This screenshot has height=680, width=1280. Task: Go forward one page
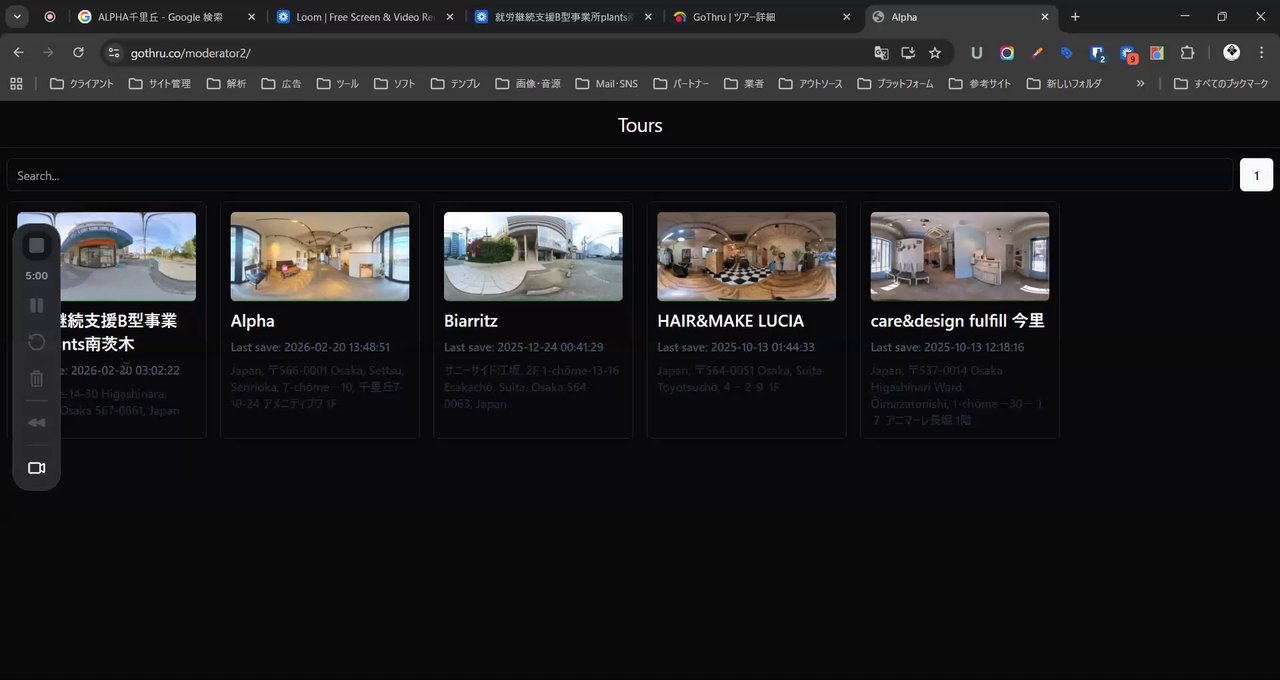tap(48, 52)
